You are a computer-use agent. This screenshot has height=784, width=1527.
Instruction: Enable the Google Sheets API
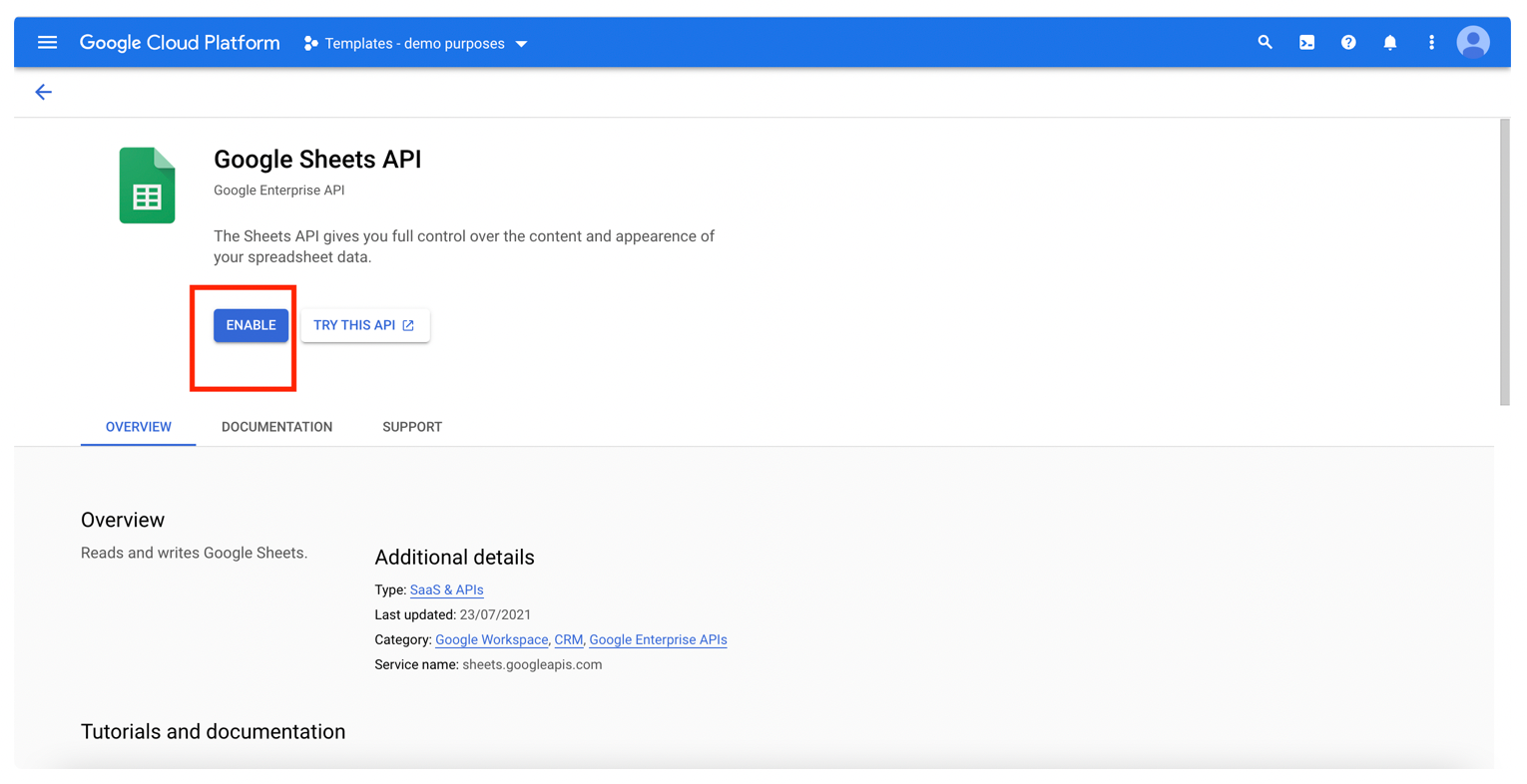[x=251, y=325]
